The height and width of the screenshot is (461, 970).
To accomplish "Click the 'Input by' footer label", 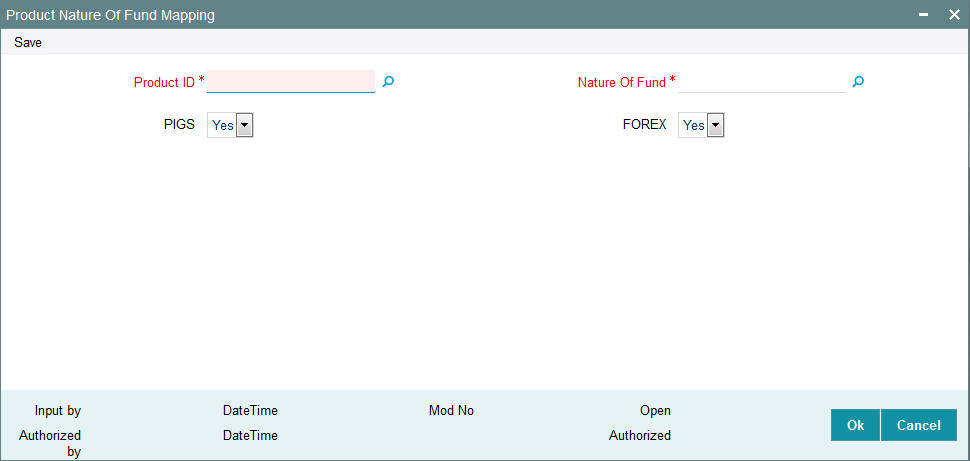I will point(58,410).
